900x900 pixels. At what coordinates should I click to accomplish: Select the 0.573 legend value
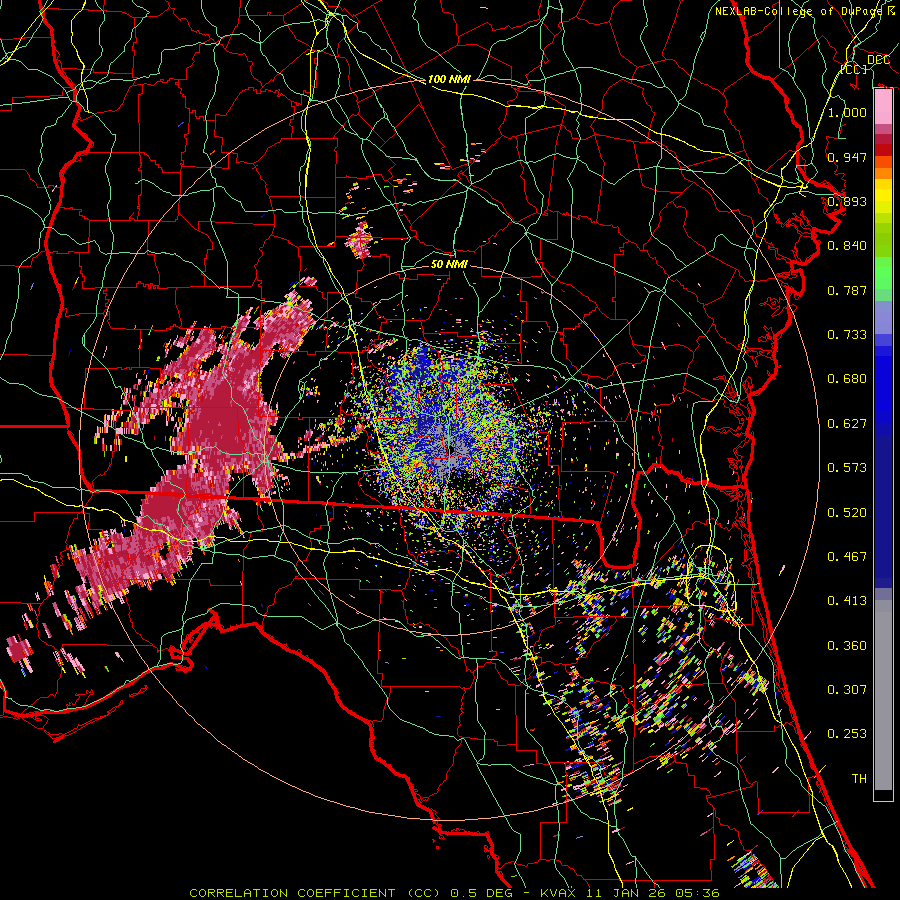click(x=847, y=468)
